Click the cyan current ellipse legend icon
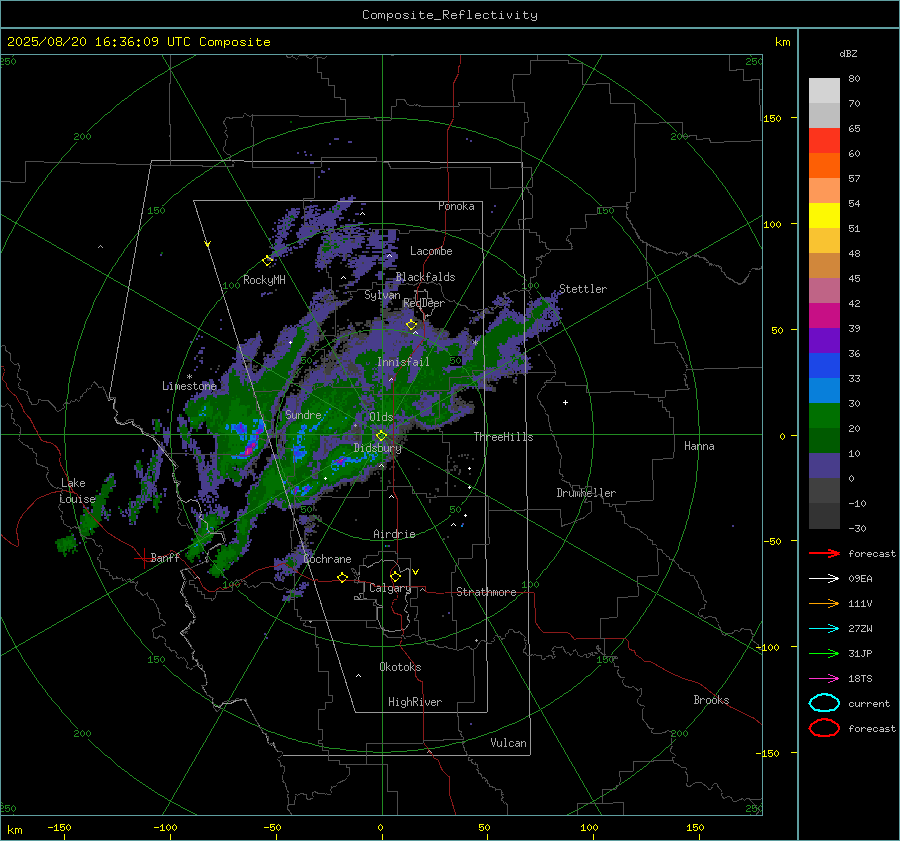 point(824,703)
